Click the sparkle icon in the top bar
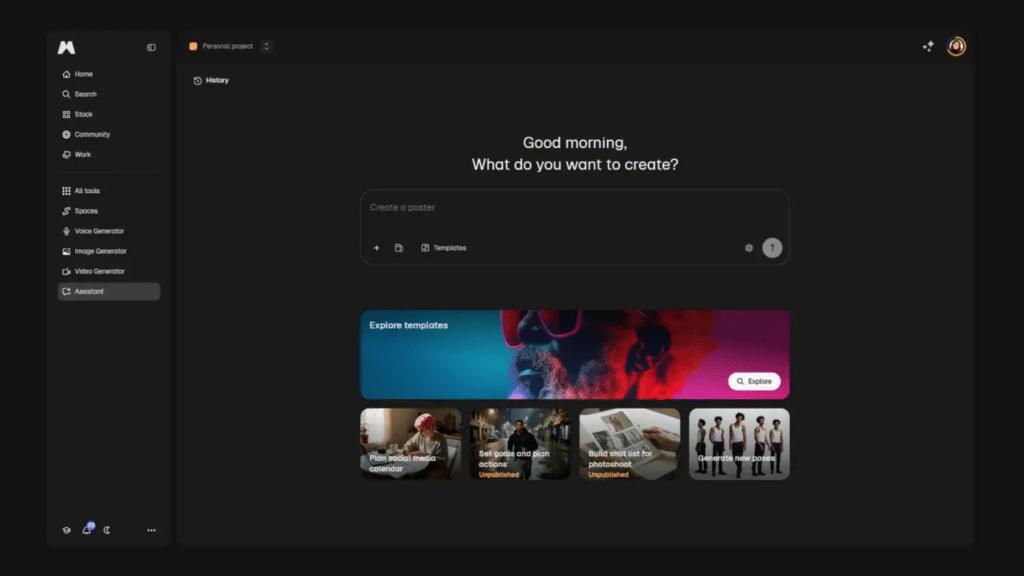This screenshot has width=1024, height=576. point(927,46)
